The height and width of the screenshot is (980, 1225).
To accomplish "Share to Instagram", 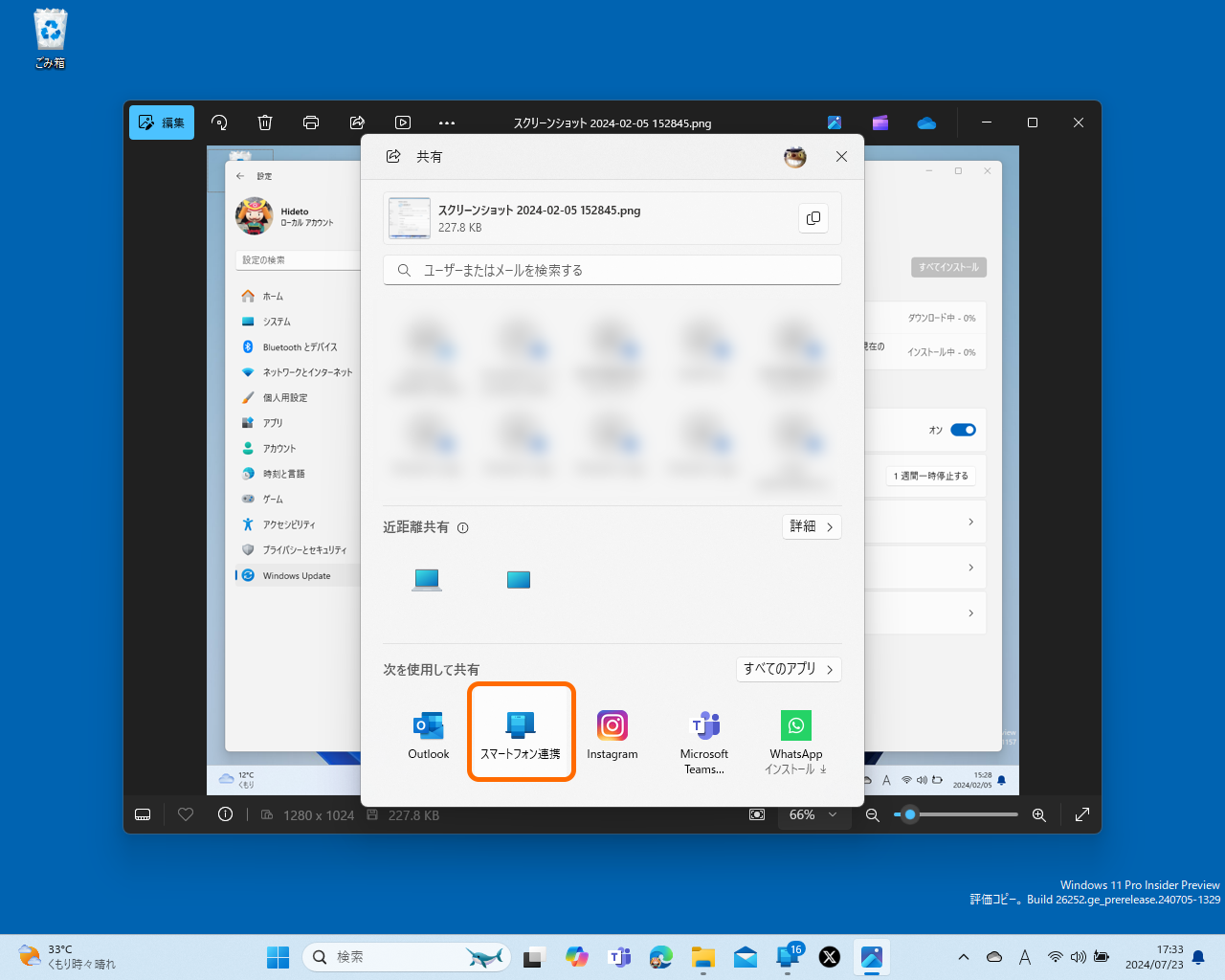I will 612,731.
